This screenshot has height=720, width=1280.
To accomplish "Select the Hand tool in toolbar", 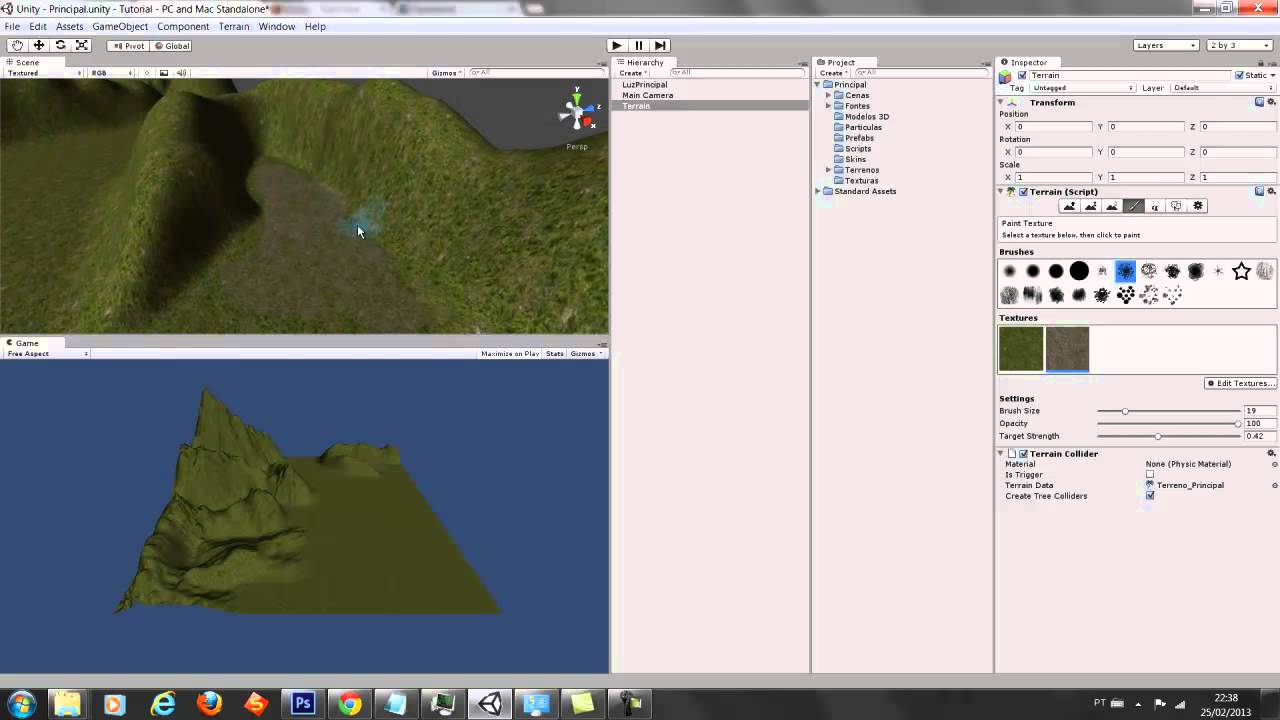I will [x=17, y=45].
